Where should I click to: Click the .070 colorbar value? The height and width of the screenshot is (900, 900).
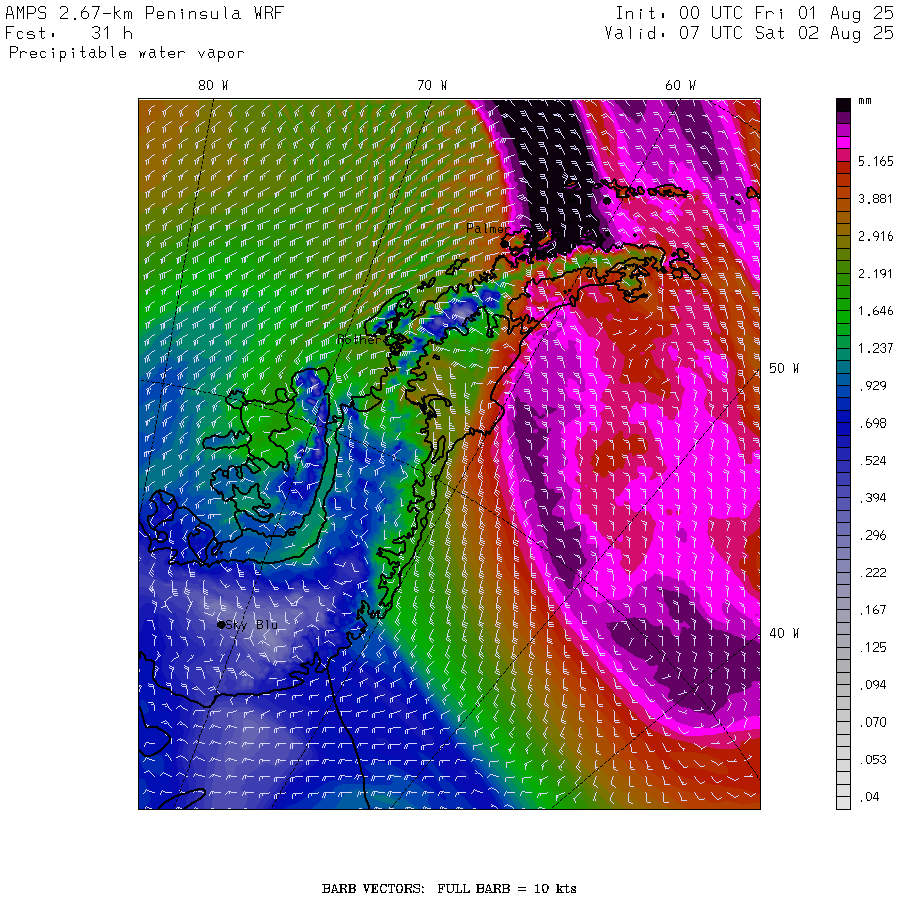[x=872, y=722]
